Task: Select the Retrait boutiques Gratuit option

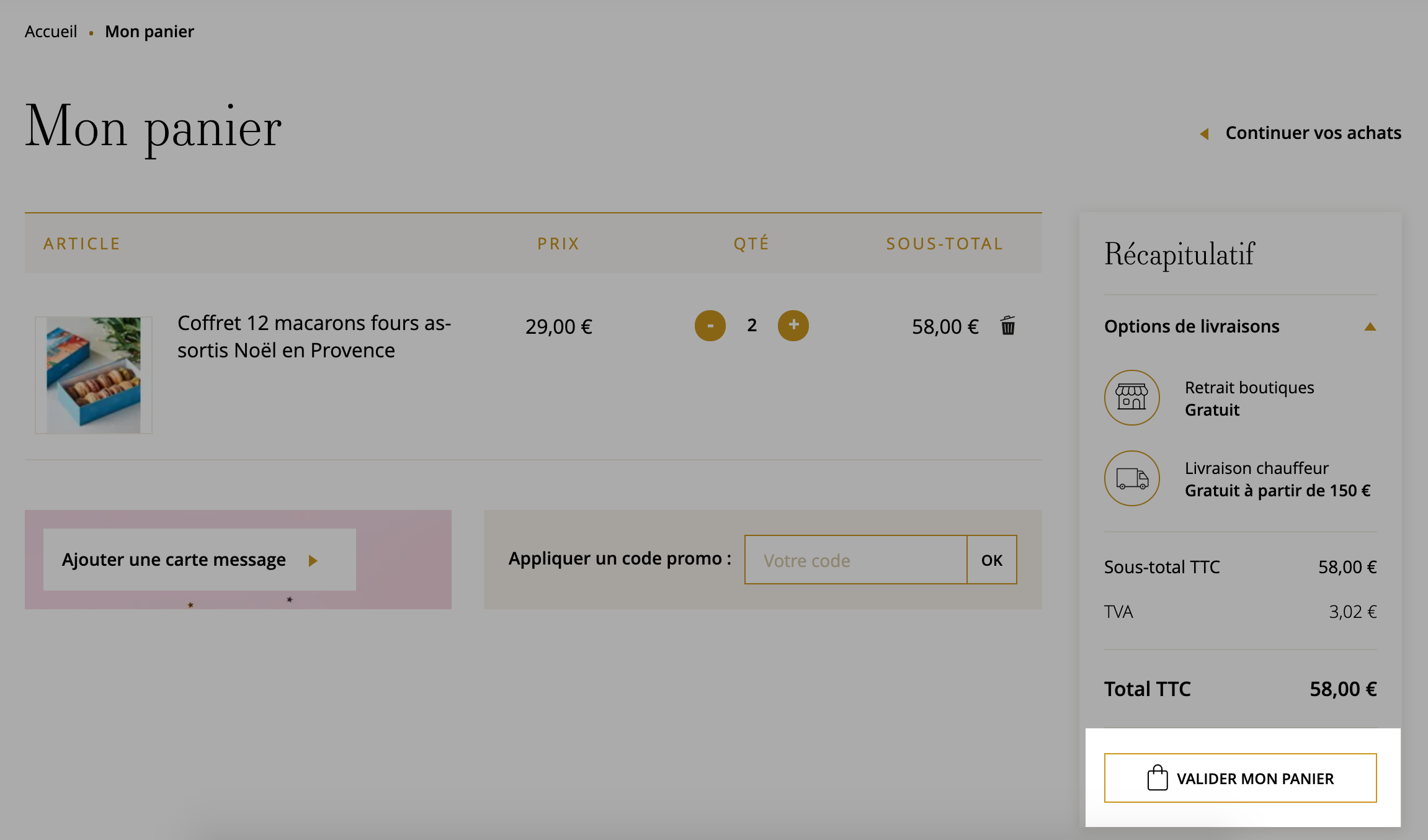Action: point(1241,398)
